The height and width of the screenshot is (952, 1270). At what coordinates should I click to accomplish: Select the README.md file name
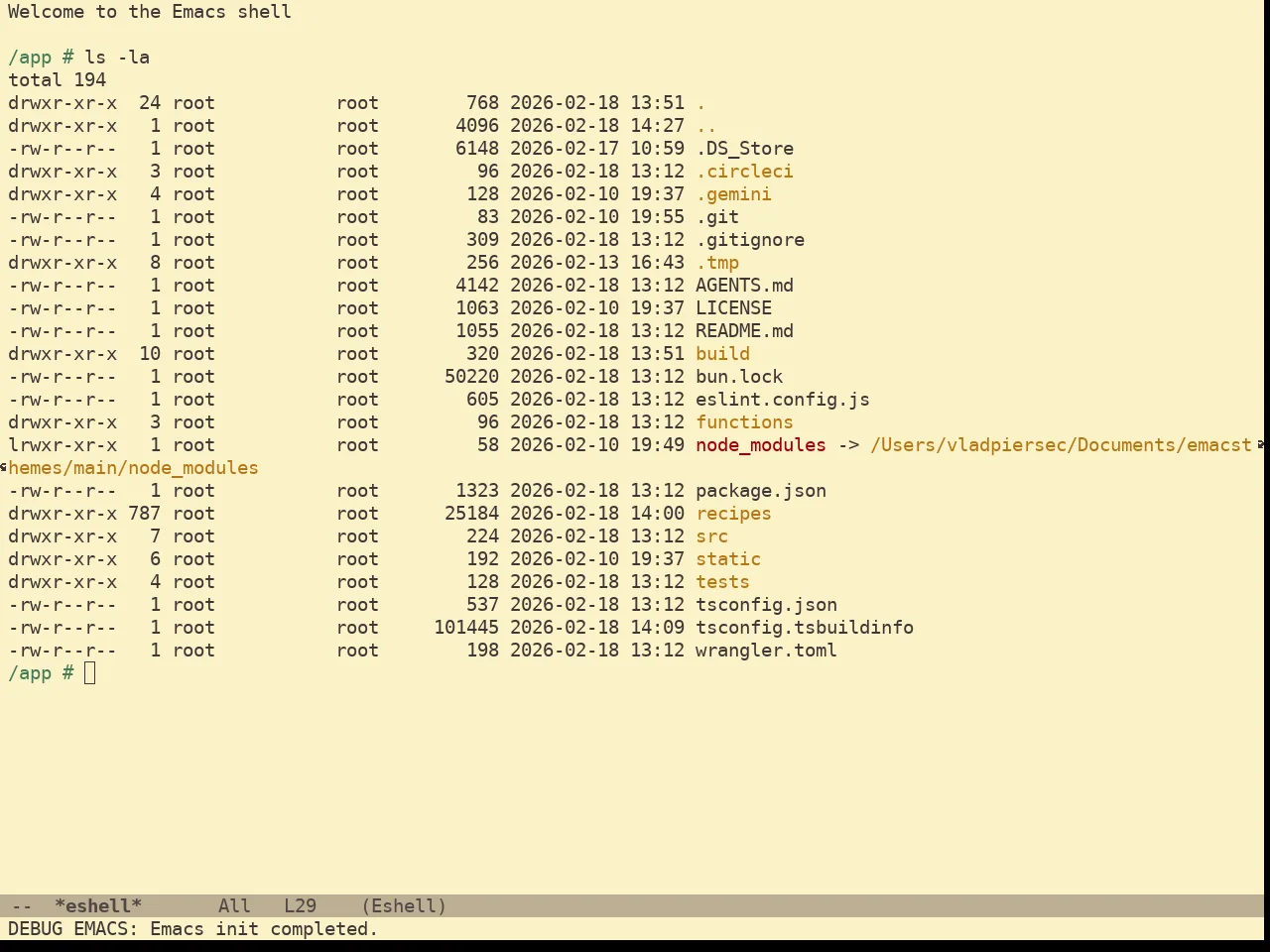point(744,331)
